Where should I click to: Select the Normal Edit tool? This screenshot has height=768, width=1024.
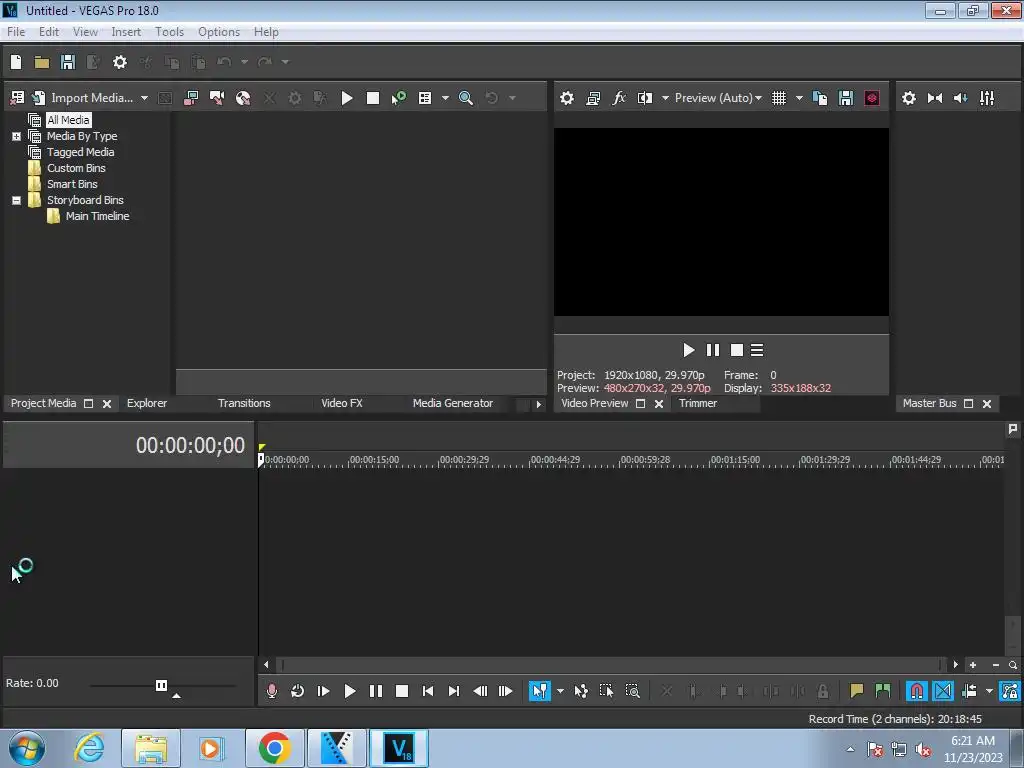pos(539,691)
